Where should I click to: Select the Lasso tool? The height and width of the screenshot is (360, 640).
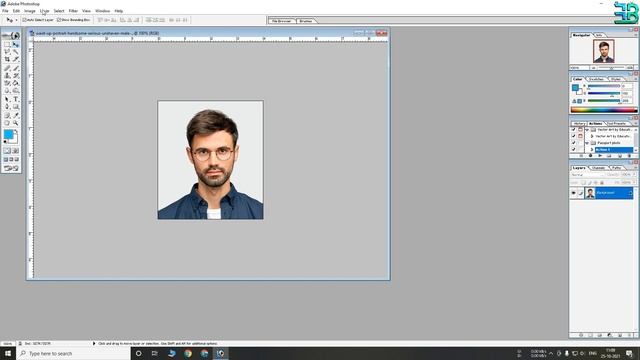[7, 52]
